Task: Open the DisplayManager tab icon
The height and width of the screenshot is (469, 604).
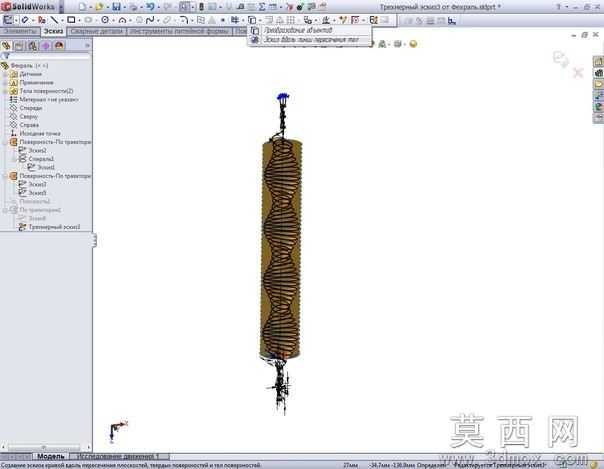Action: pyautogui.click(x=59, y=46)
